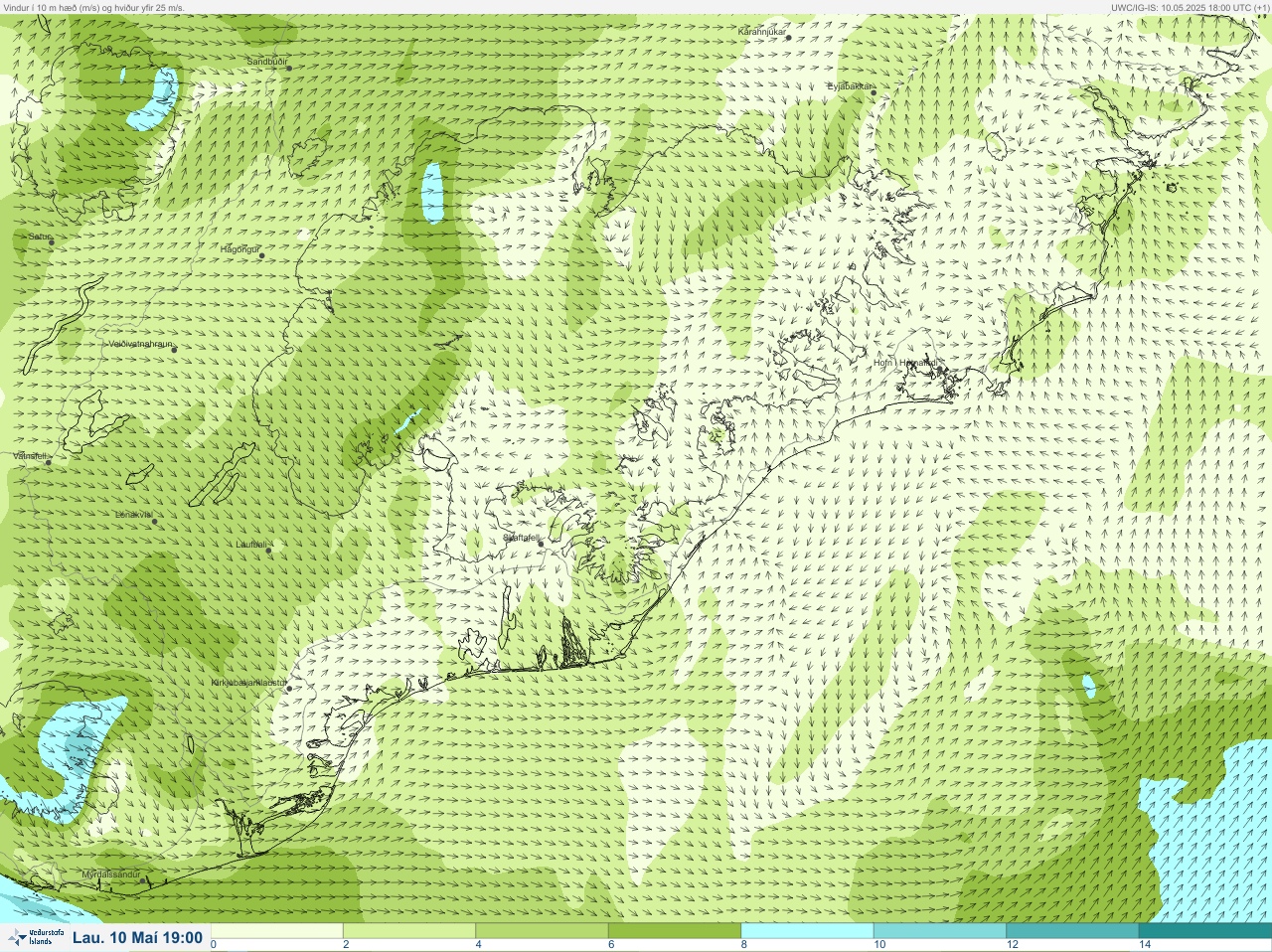The height and width of the screenshot is (952, 1272).
Task: Click the Kárahnjúkar station label
Action: pyautogui.click(x=762, y=32)
